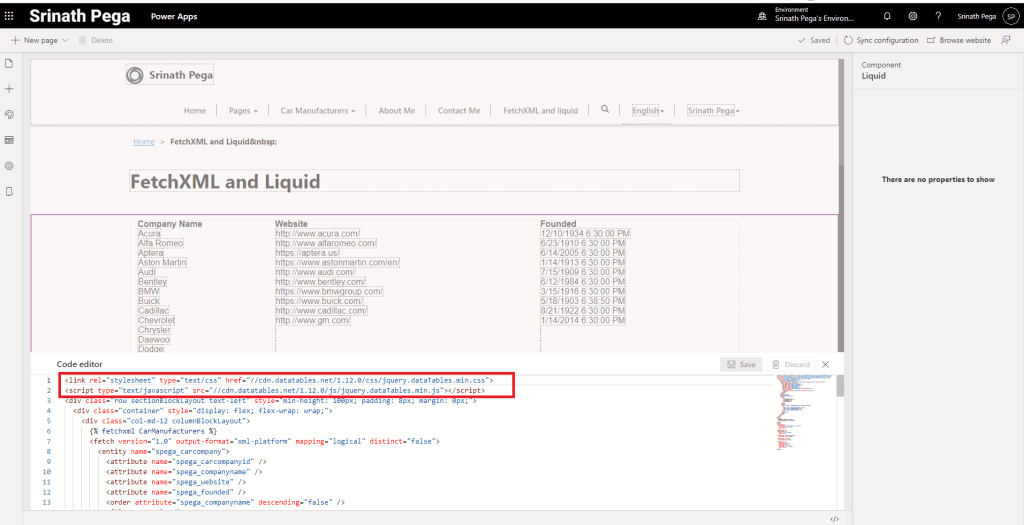Viewport: 1024px width, 525px height.
Task: Select the Contact Me menu item
Action: pos(459,111)
